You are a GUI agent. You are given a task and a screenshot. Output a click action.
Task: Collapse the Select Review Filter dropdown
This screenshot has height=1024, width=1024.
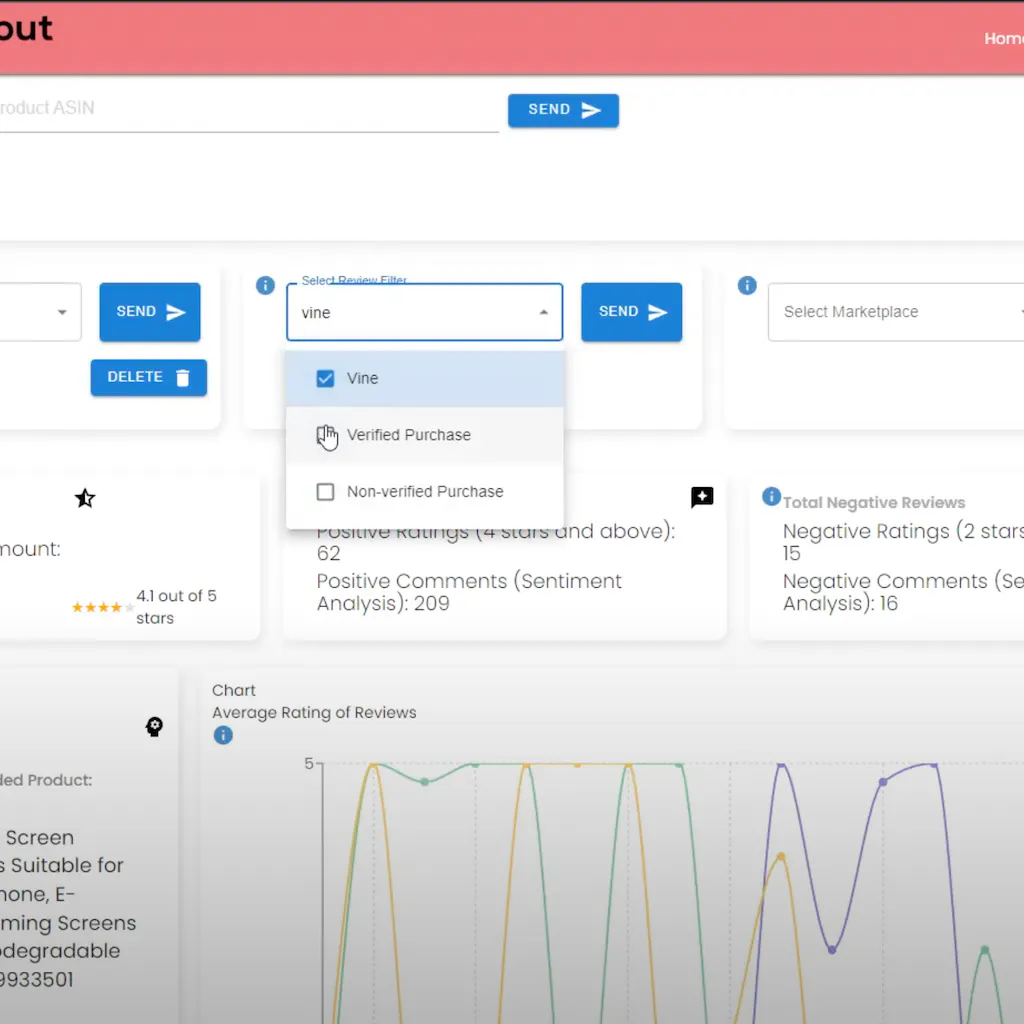click(x=546, y=311)
